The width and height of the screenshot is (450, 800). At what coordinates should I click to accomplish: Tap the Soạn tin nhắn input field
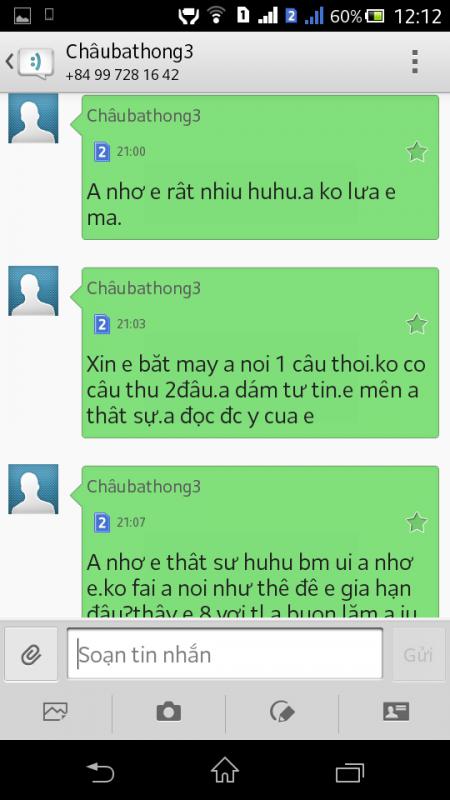[224, 654]
